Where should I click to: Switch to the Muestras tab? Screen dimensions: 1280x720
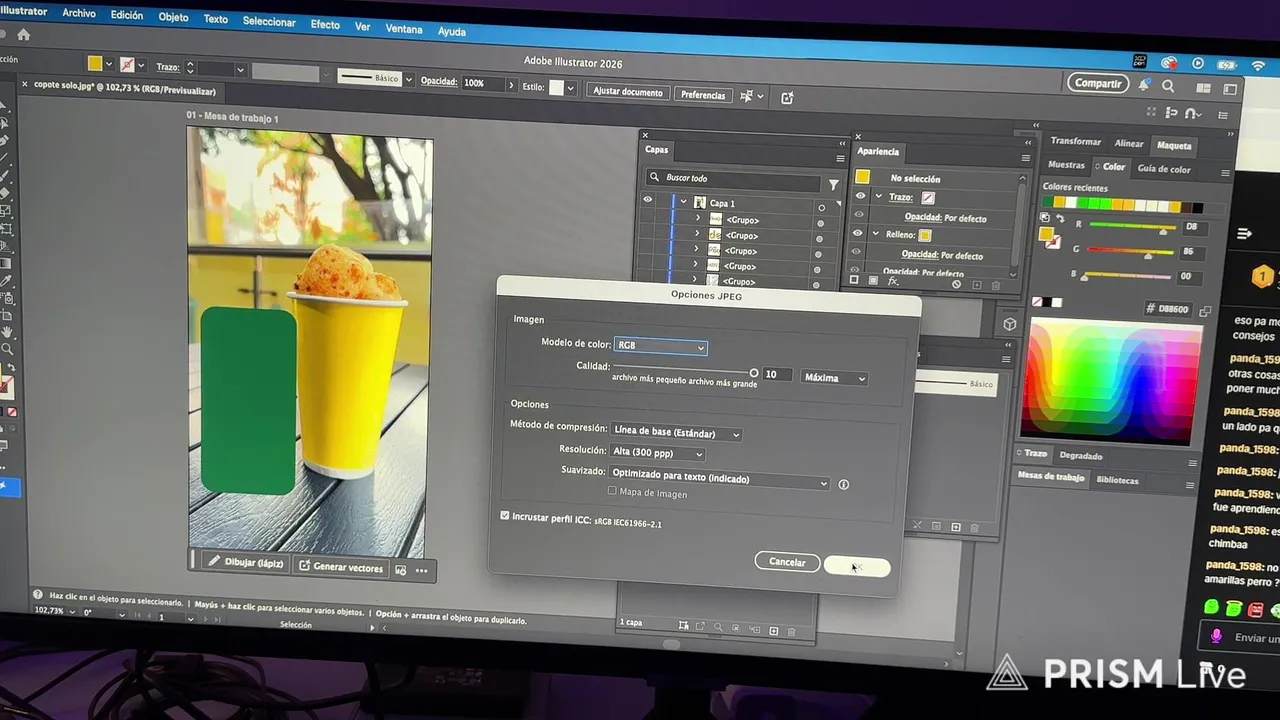point(1066,165)
